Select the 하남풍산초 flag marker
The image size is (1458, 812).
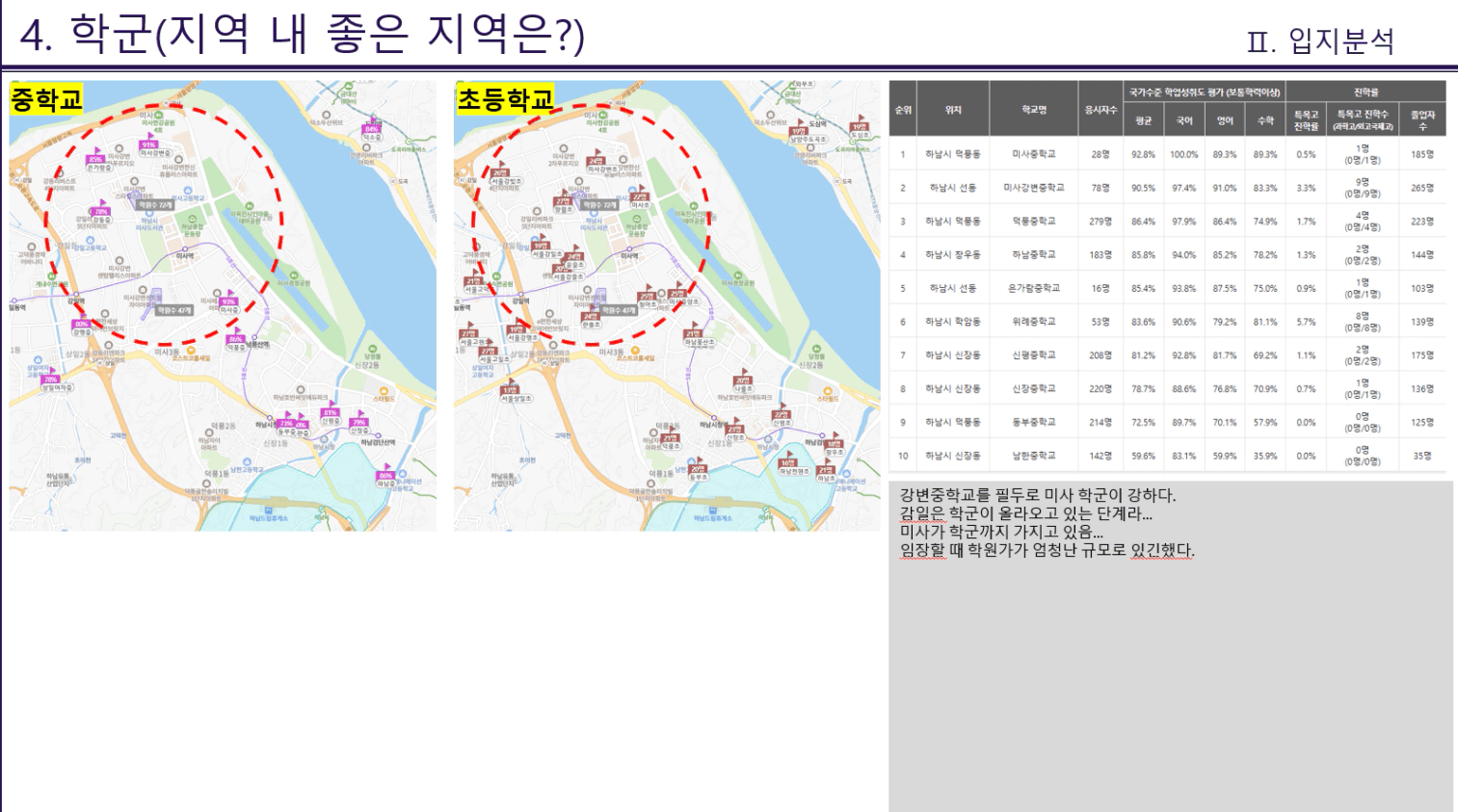coord(694,335)
